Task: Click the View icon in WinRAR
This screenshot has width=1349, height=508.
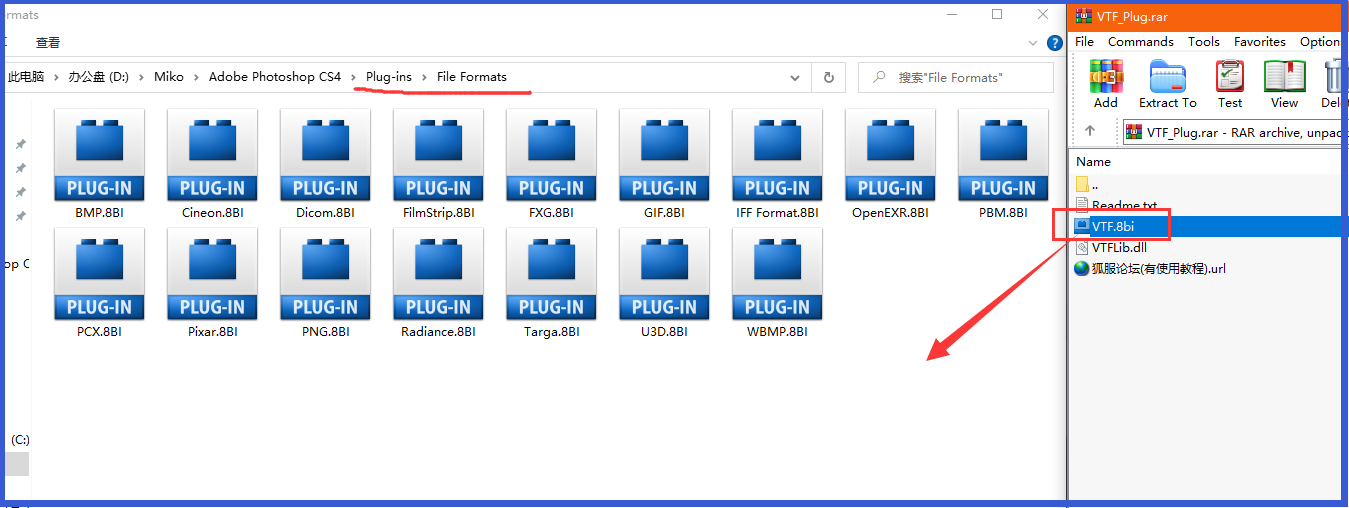Action: (x=1284, y=83)
